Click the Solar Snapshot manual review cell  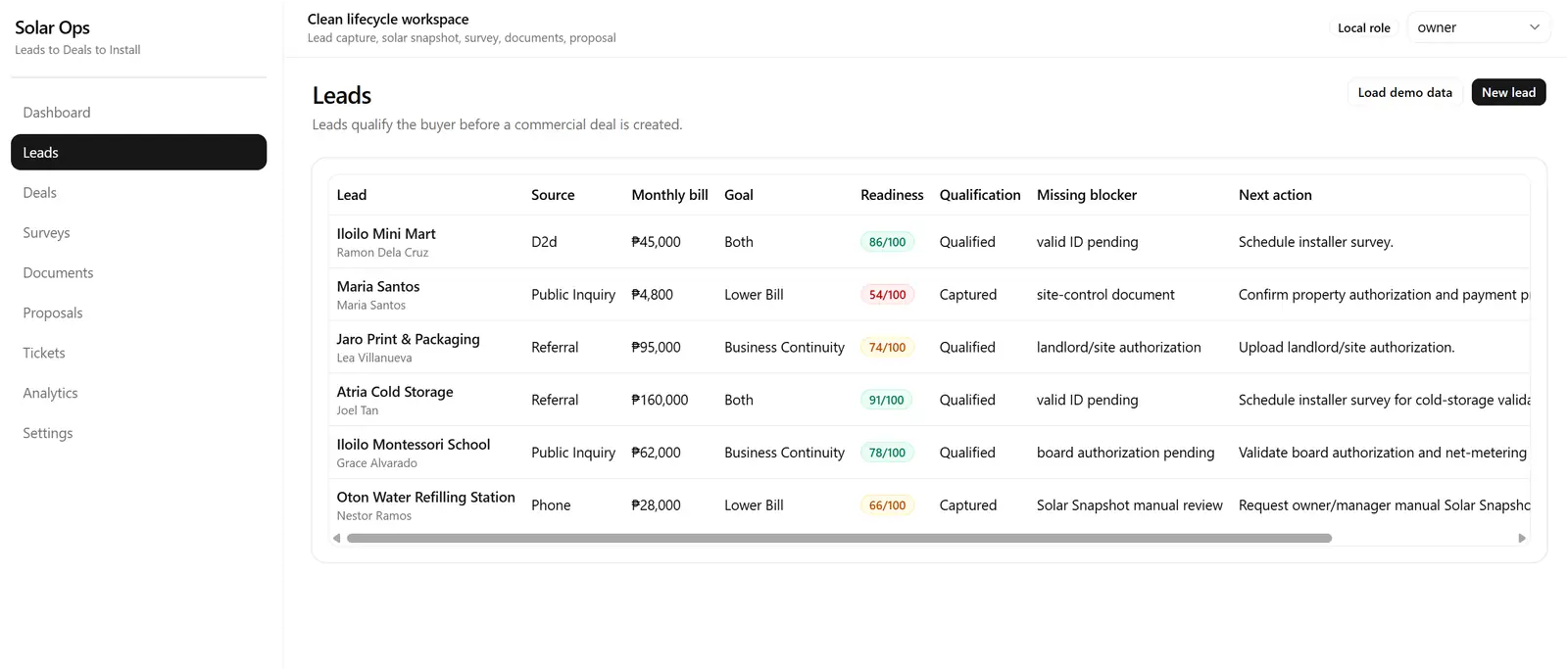pos(1129,505)
